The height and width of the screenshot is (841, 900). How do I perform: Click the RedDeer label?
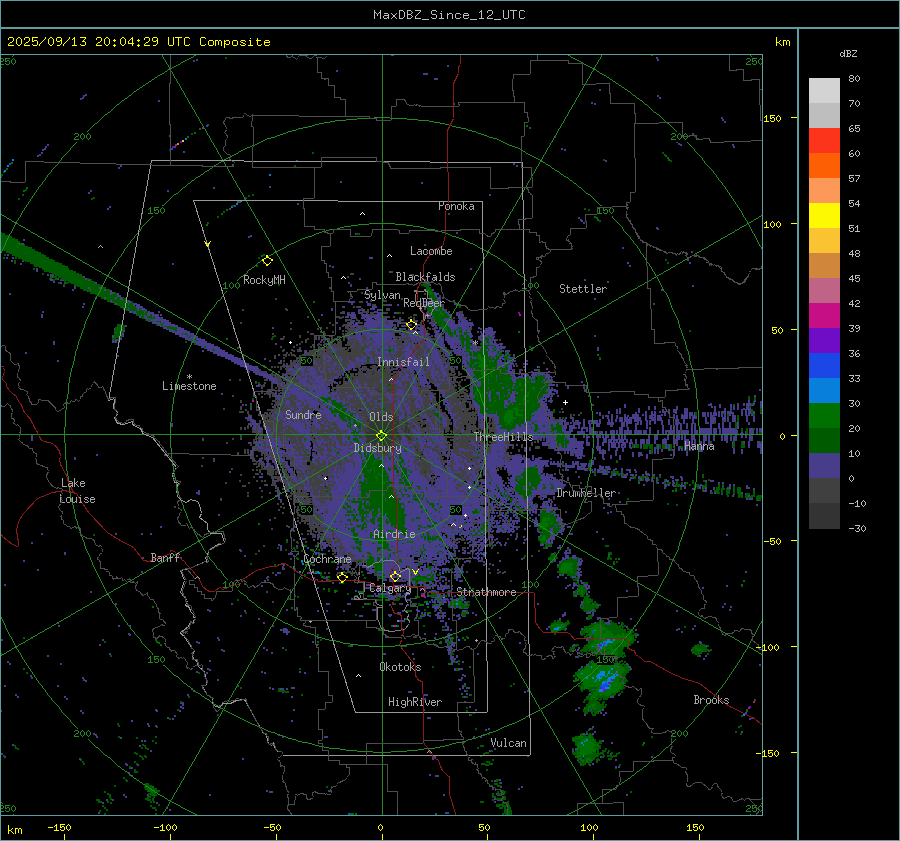pos(424,303)
